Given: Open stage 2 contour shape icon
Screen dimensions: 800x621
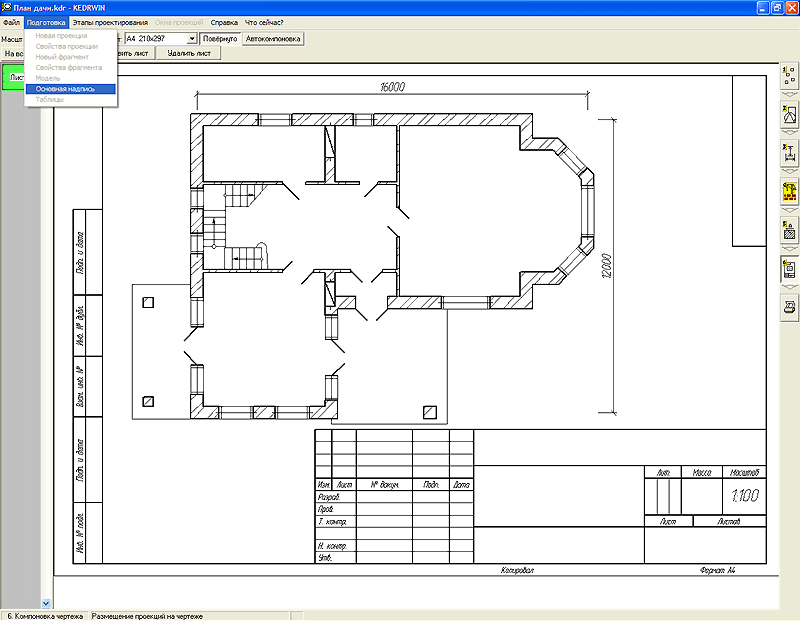Looking at the screenshot, I should pos(789,114).
